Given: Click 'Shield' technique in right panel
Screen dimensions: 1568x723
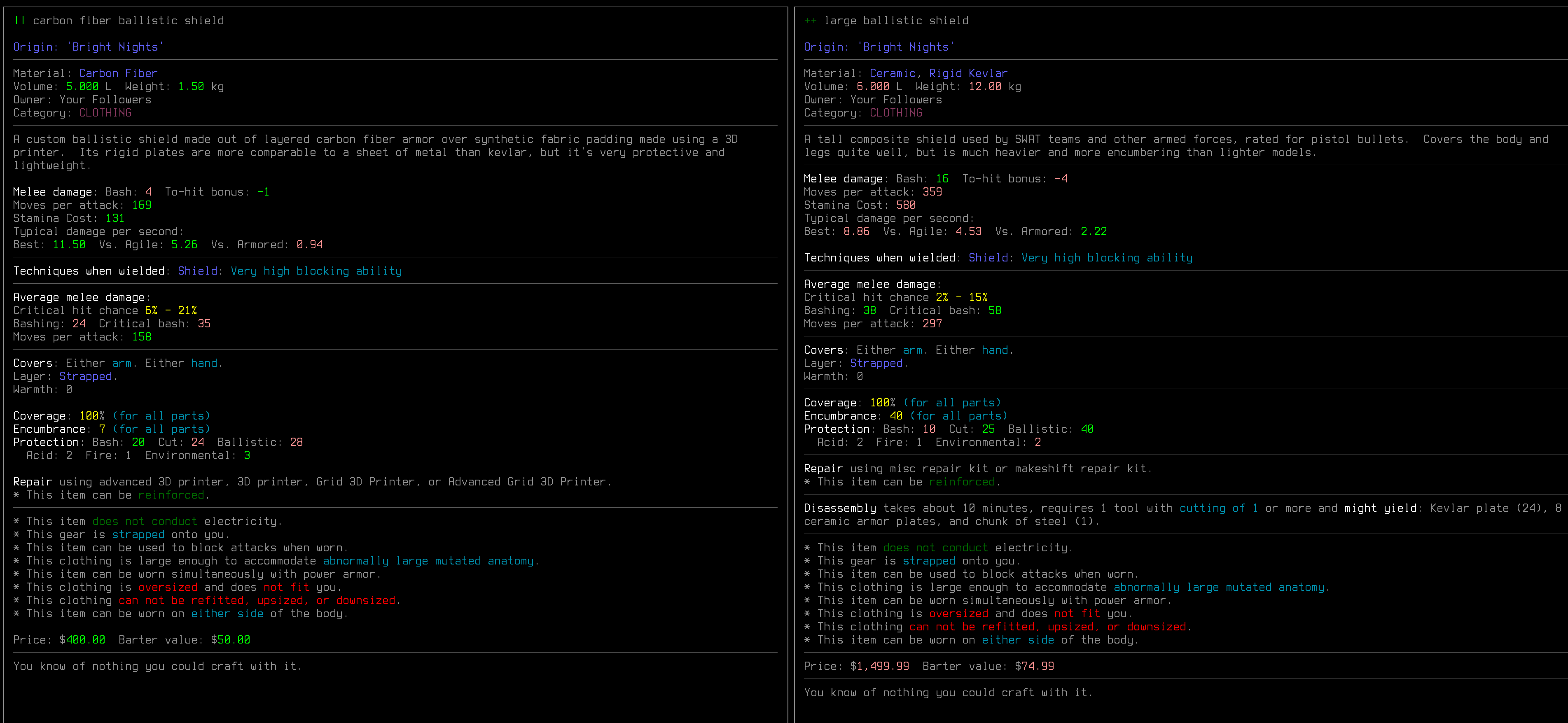Looking at the screenshot, I should pos(988,257).
